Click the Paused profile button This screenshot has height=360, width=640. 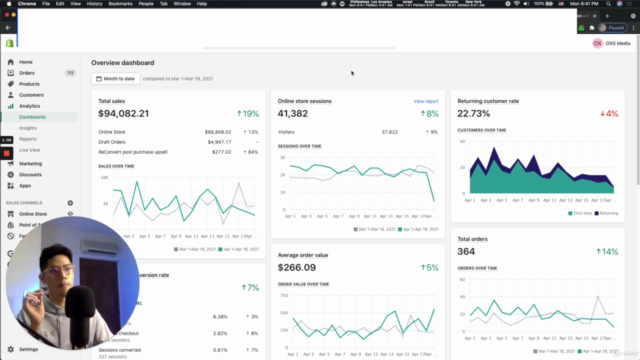pyautogui.click(x=612, y=28)
